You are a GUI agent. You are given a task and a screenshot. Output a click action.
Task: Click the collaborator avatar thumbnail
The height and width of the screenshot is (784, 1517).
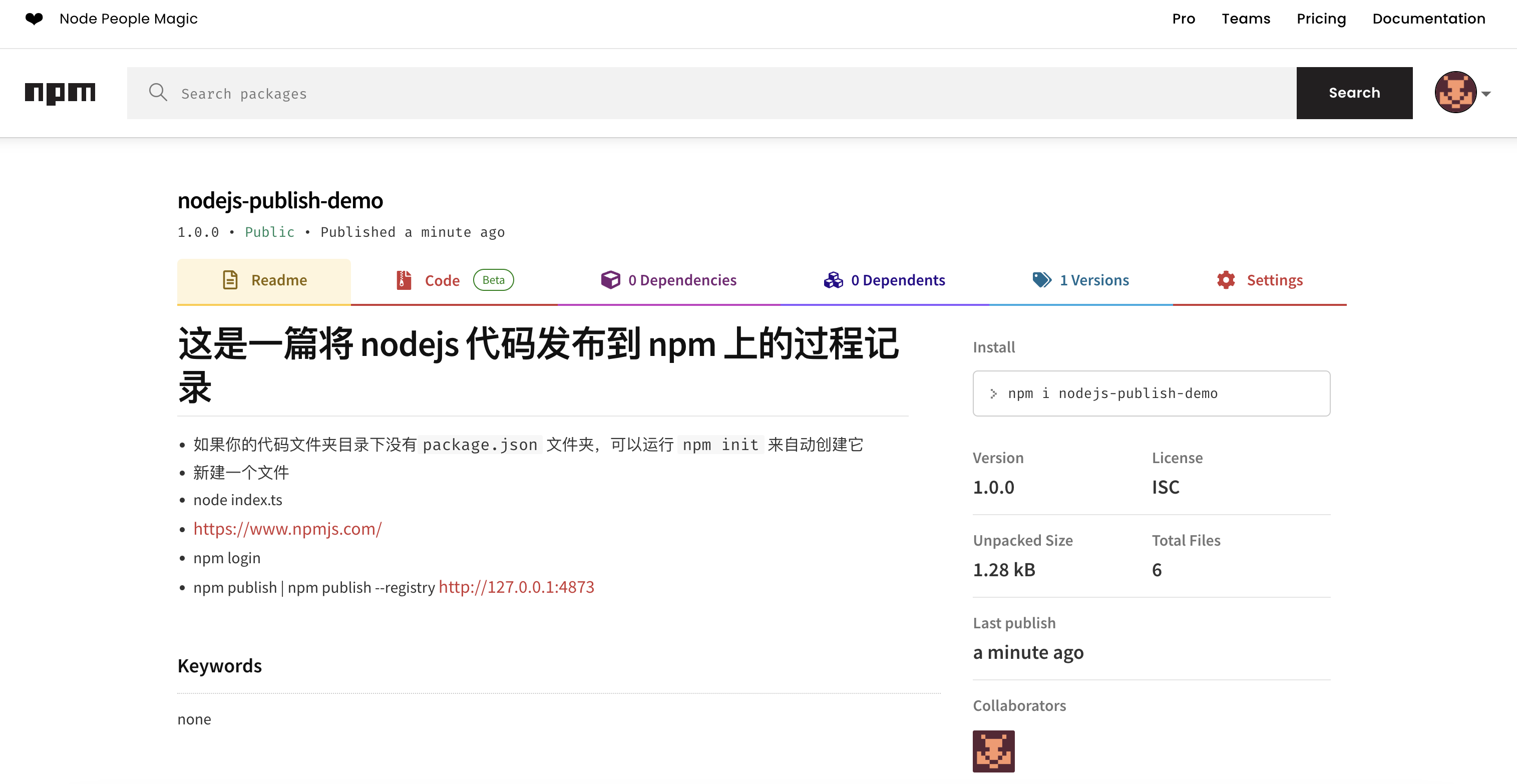click(x=993, y=751)
